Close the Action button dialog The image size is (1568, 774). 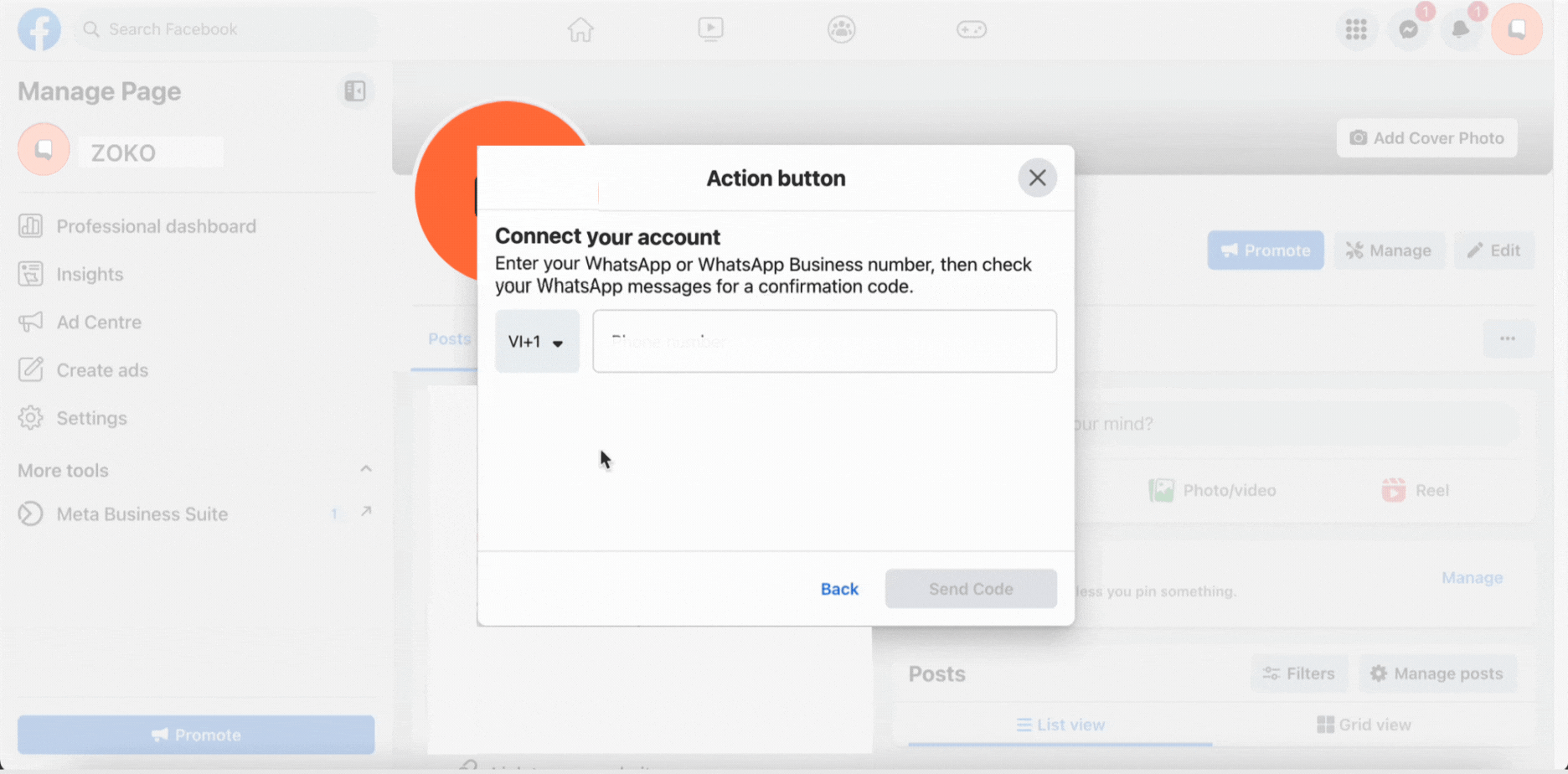point(1037,178)
